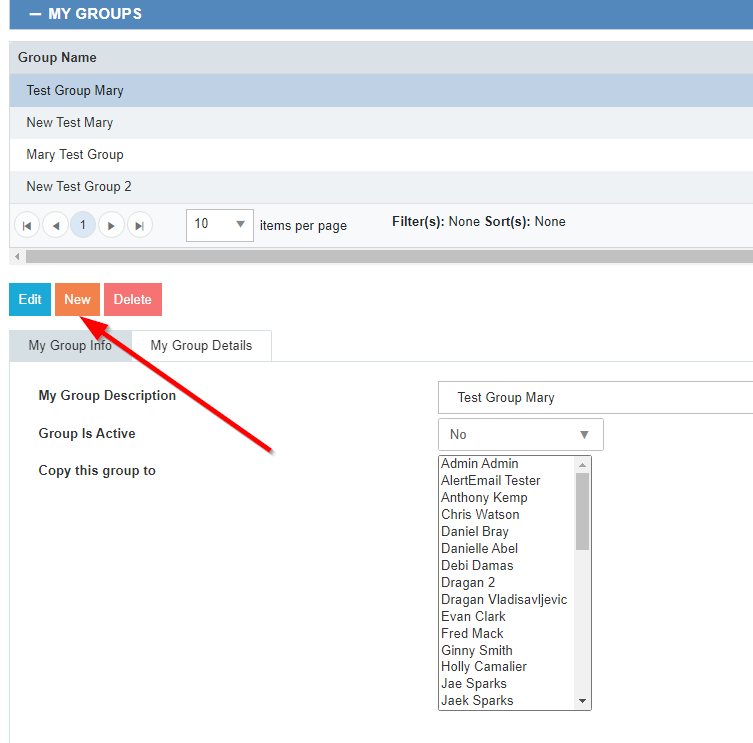
Task: Go to last page of groups
Action: 140,225
